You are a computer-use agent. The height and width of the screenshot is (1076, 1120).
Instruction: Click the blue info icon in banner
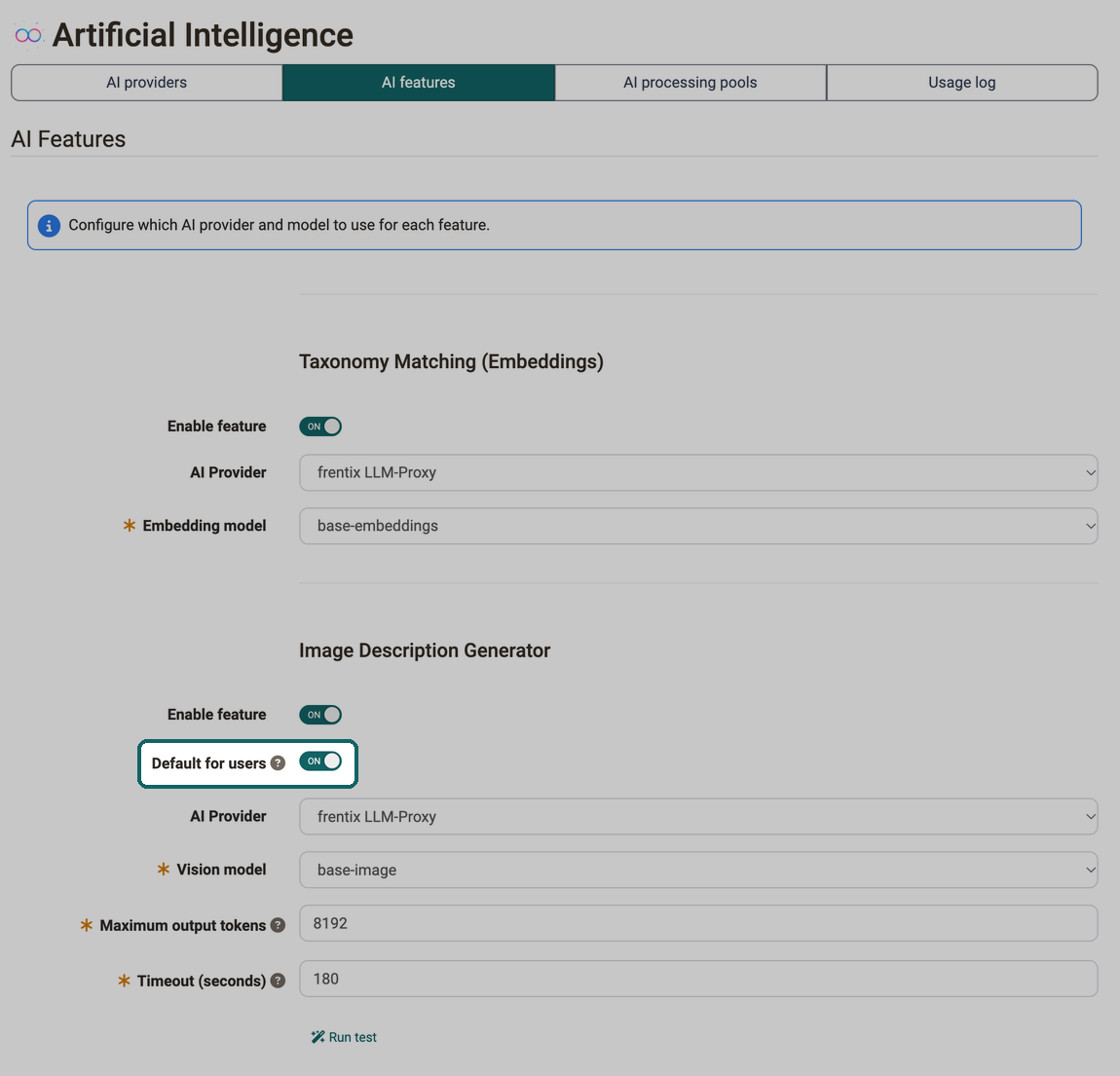click(49, 226)
